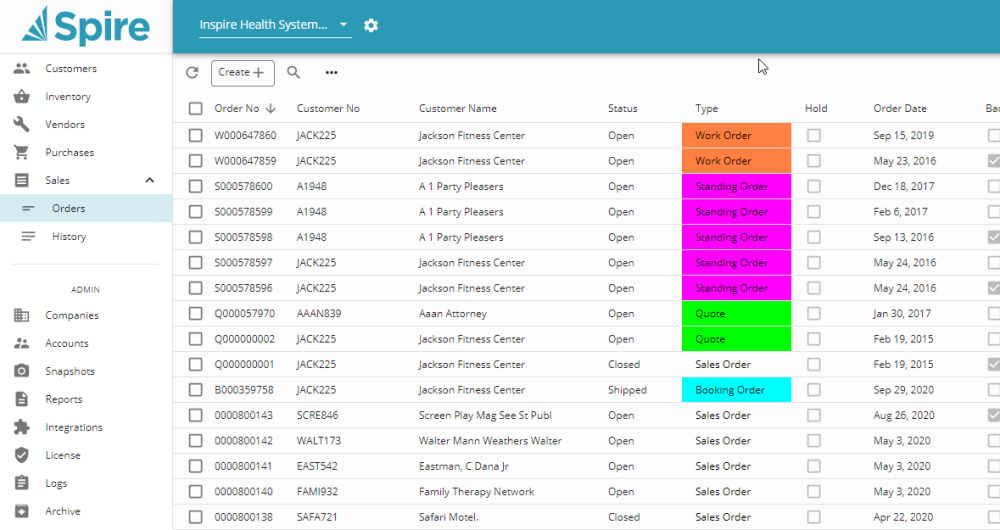Toggle Hold checkbox for order W000647859

tap(814, 161)
